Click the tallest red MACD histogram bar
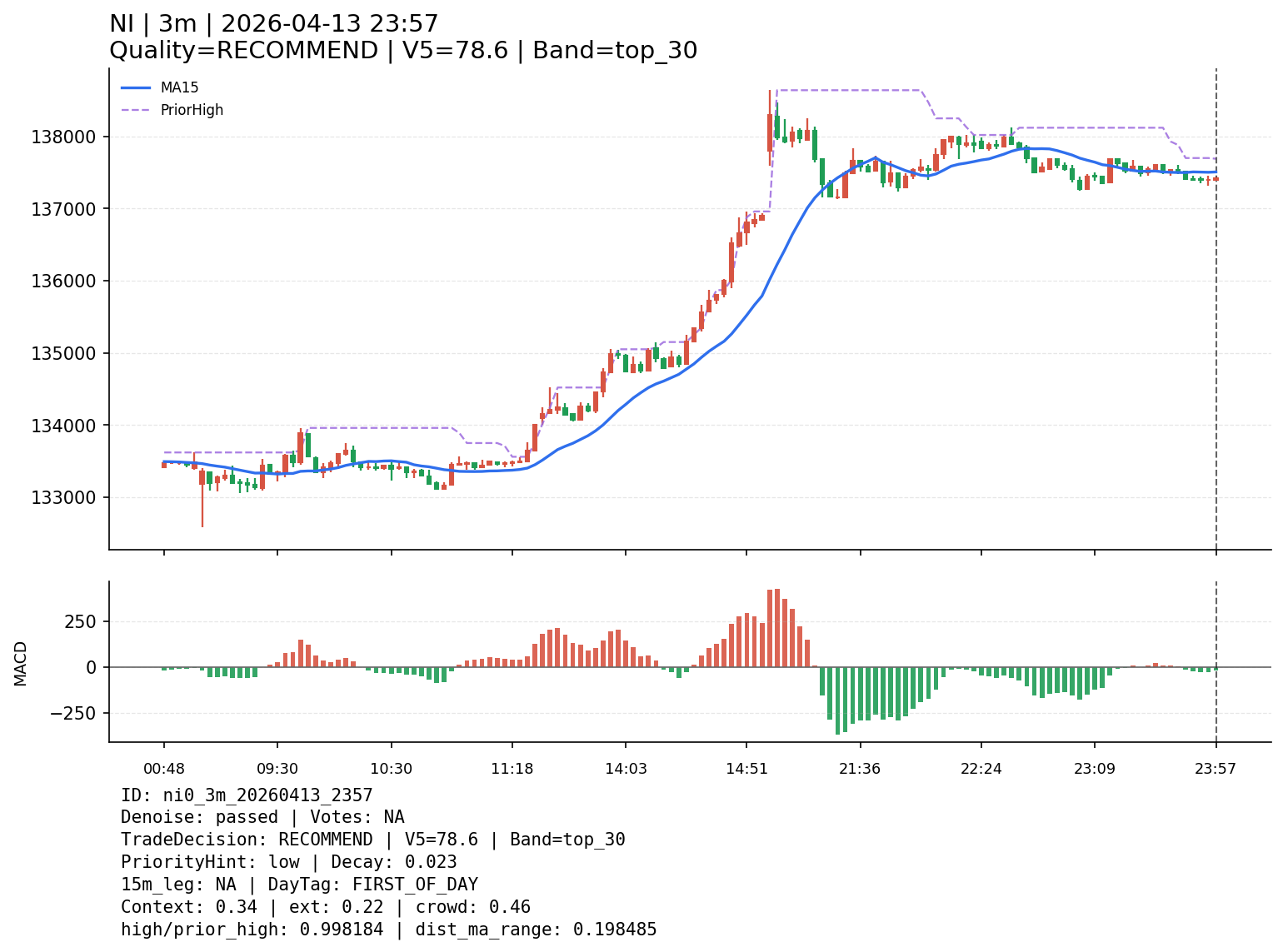Viewport: 1283px width, 952px height. pos(777,628)
